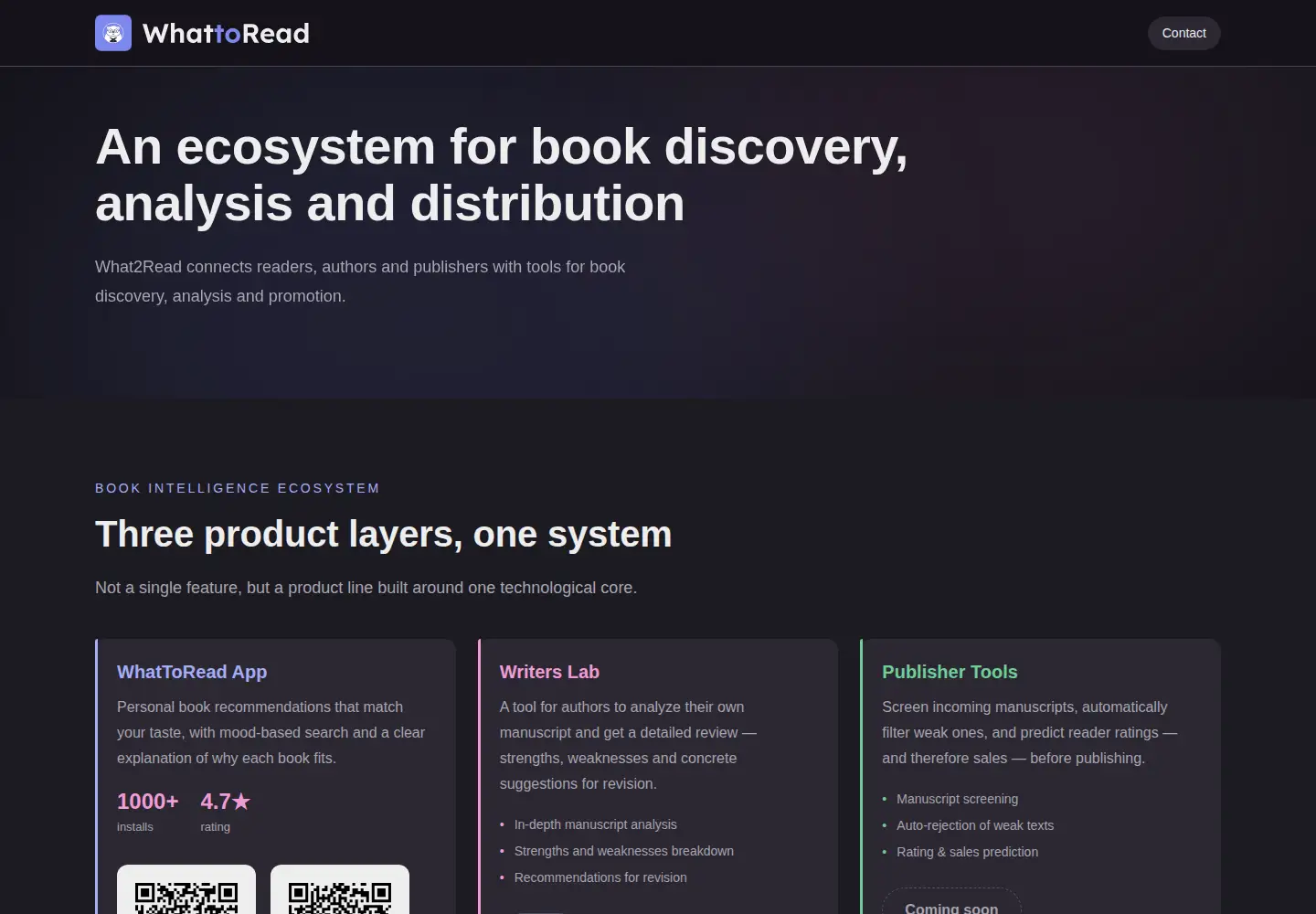The width and height of the screenshot is (1316, 914).
Task: Click the "An ecosystem for book discovery" headline
Action: click(x=502, y=175)
